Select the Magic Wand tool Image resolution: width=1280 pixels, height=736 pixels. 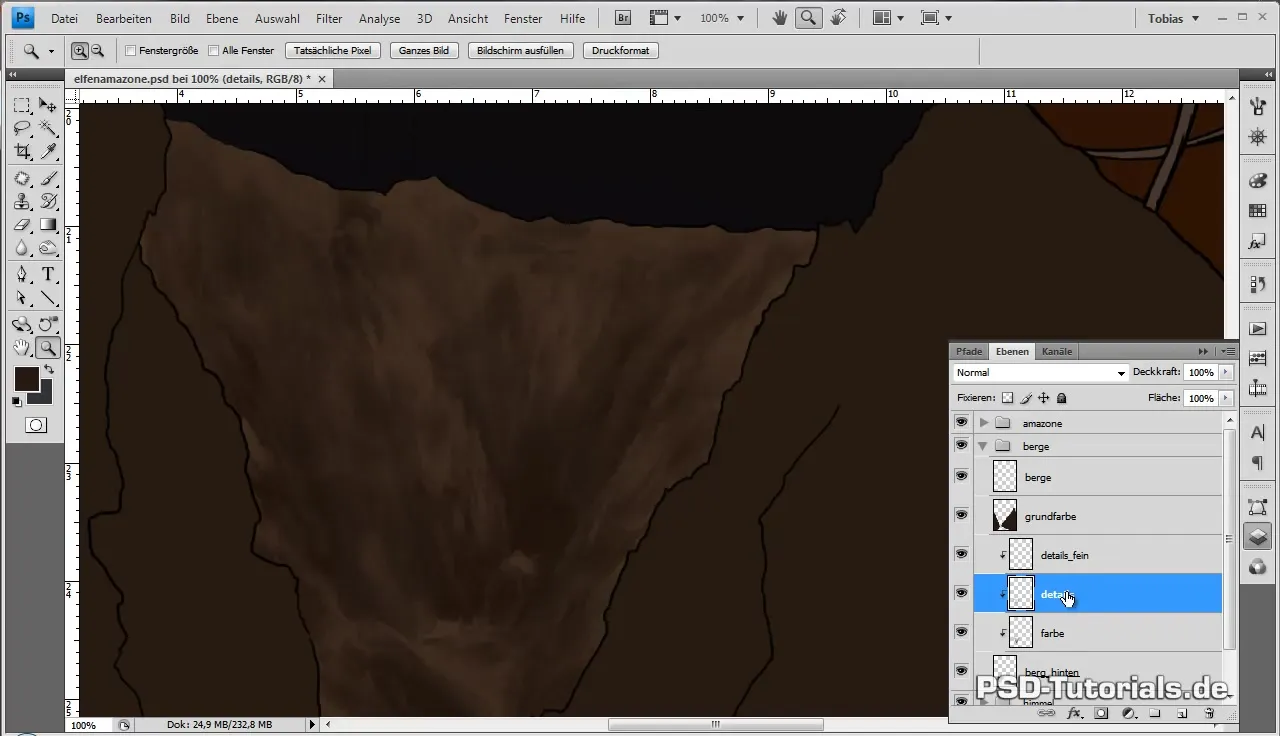pos(47,128)
